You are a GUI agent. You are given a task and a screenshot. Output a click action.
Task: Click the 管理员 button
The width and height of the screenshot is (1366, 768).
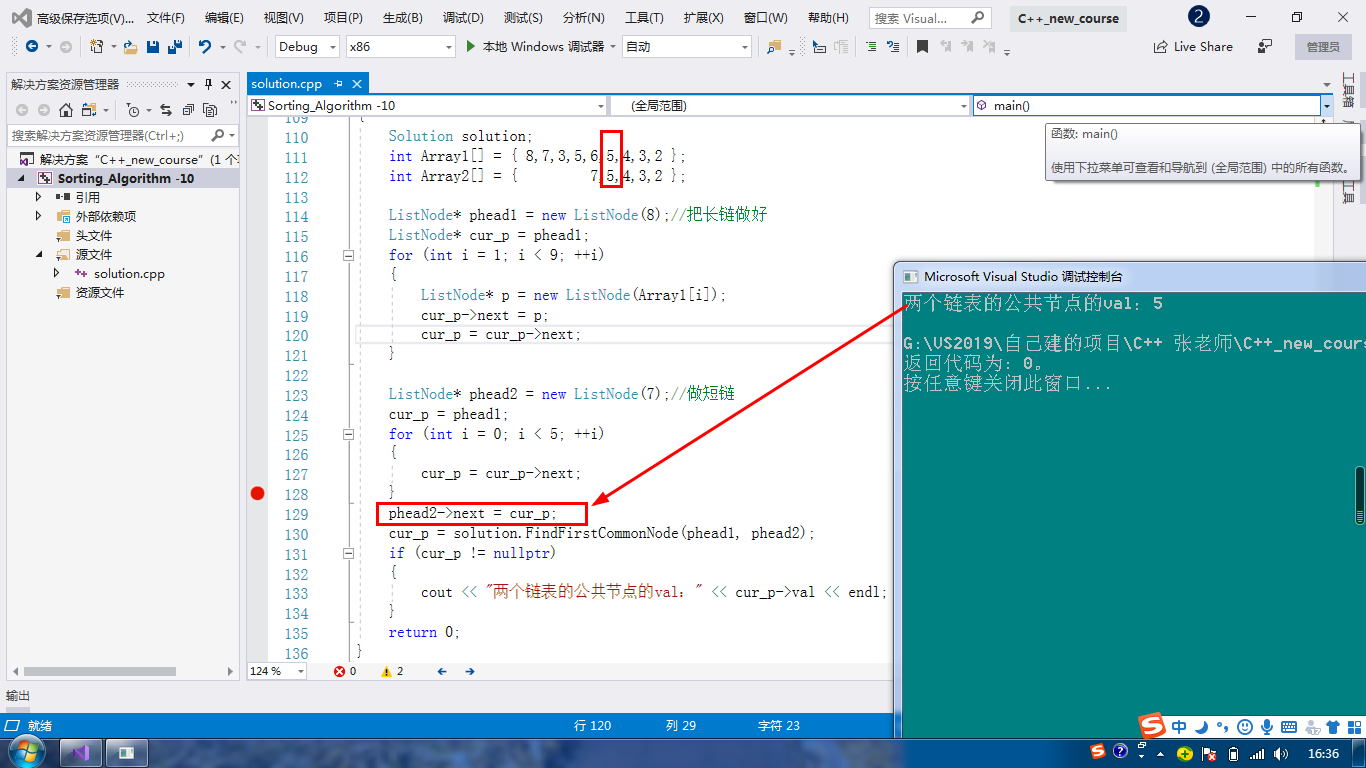click(1323, 46)
